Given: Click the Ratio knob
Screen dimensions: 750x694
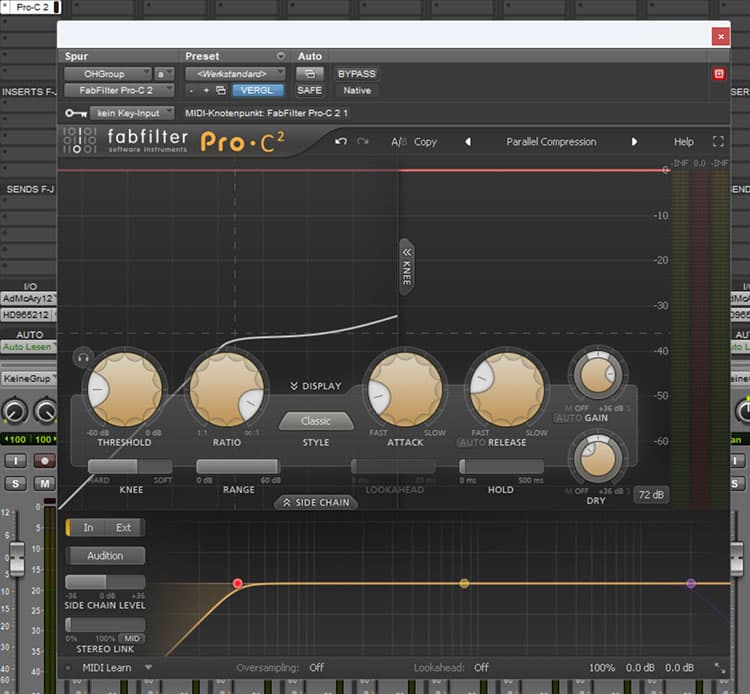Looking at the screenshot, I should click(227, 389).
